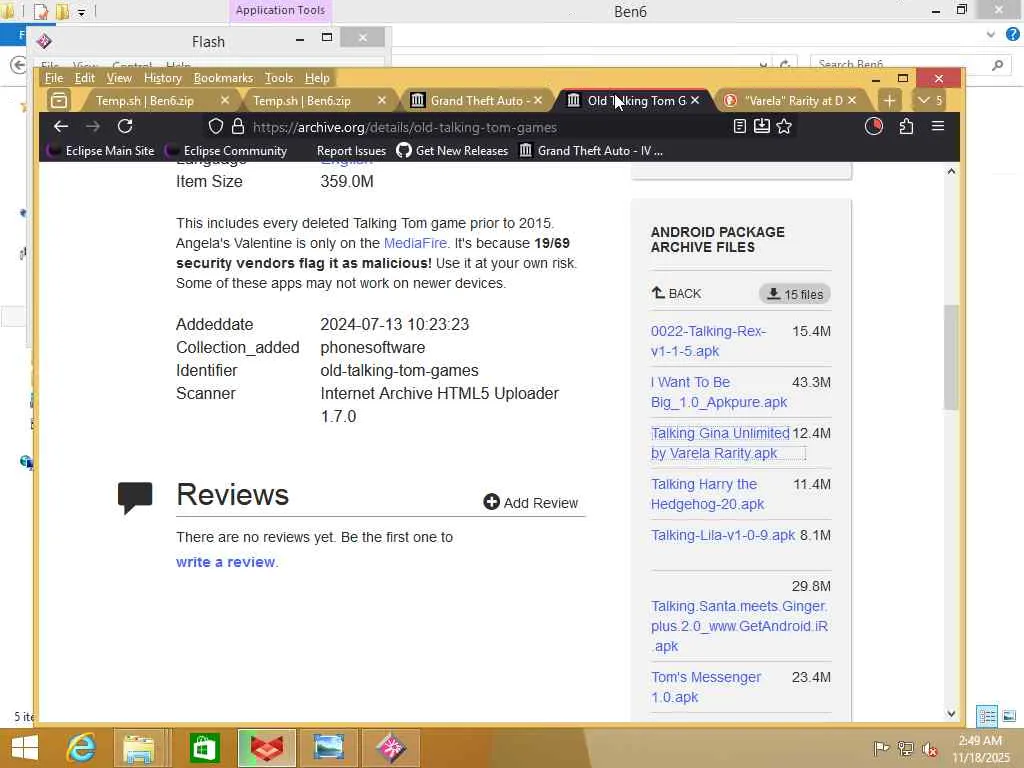The height and width of the screenshot is (768, 1024).
Task: Open Windows Store from taskbar
Action: 204,748
